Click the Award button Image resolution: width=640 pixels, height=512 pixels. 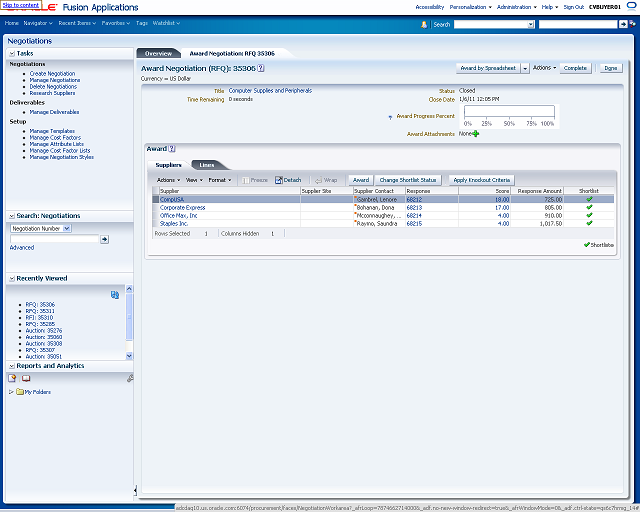(x=361, y=180)
